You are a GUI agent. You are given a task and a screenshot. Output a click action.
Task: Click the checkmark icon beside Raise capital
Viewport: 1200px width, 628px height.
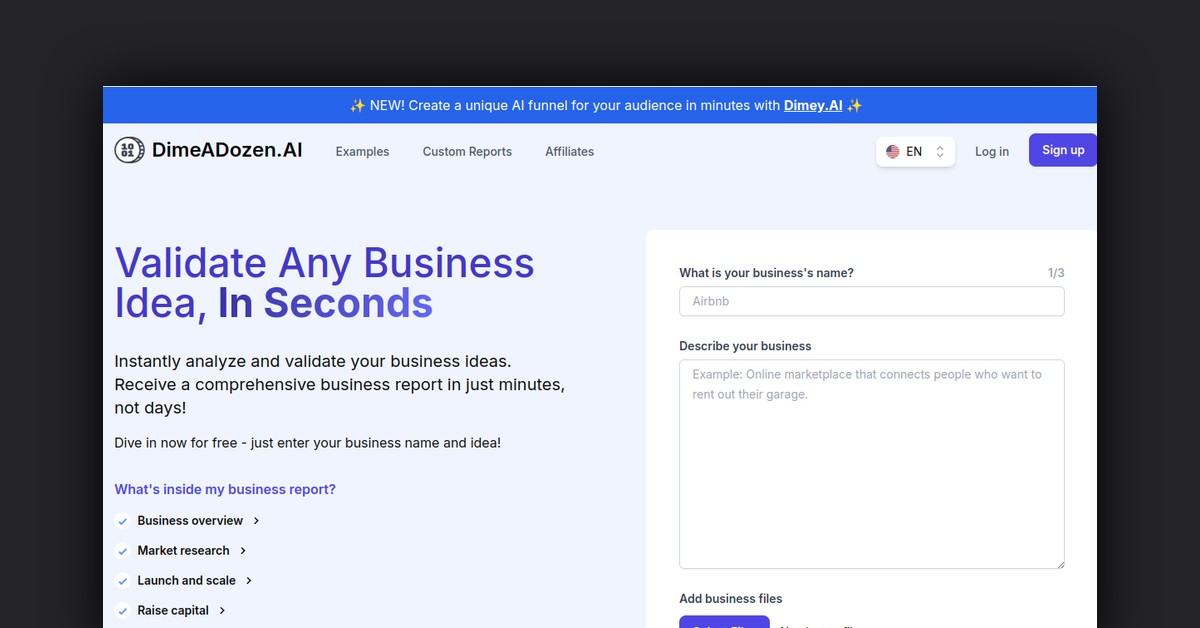tap(123, 611)
